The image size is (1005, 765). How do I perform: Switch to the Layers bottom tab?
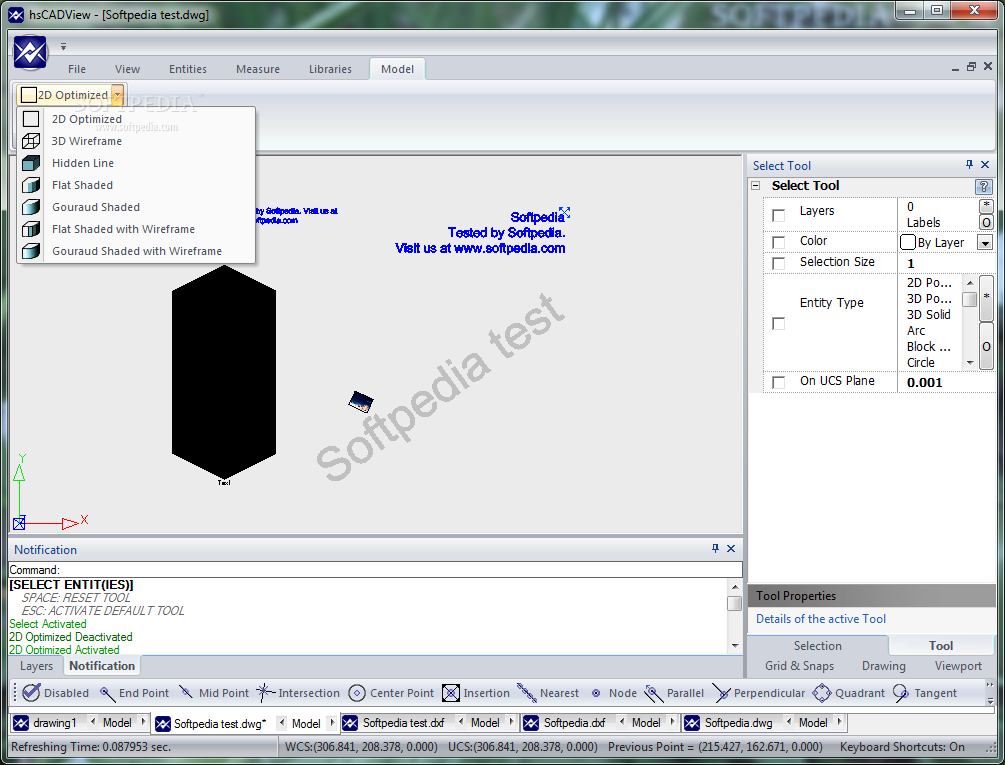37,666
